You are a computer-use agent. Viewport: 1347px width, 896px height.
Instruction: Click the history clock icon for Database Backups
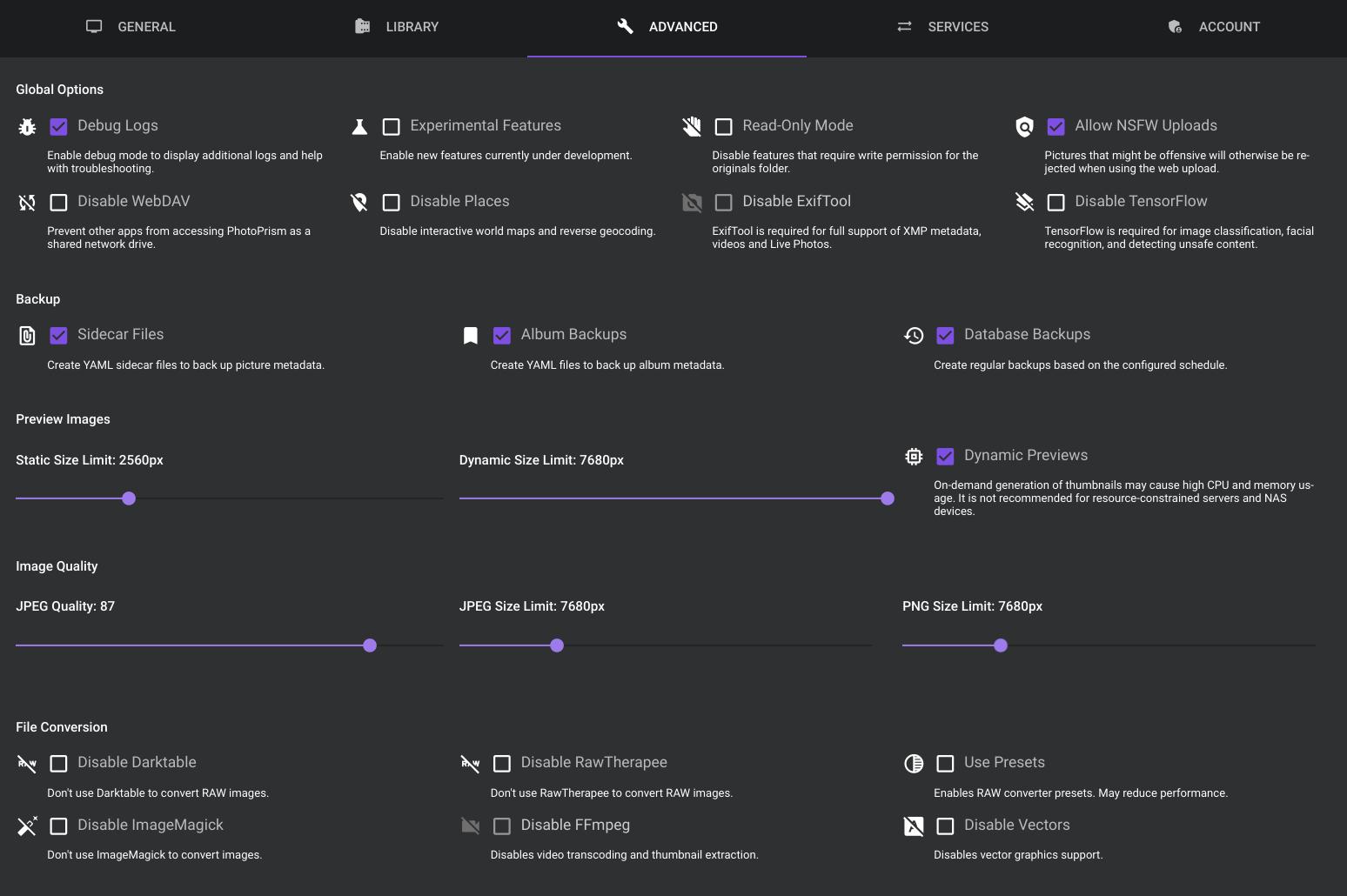point(914,336)
